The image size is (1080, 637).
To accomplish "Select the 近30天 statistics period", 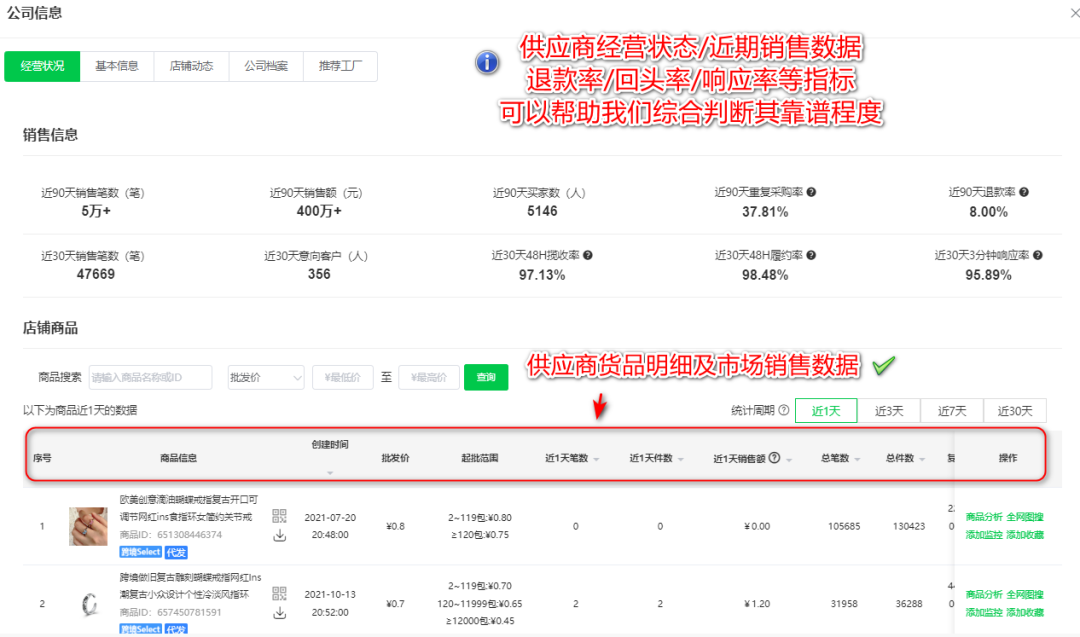I will 1015,411.
